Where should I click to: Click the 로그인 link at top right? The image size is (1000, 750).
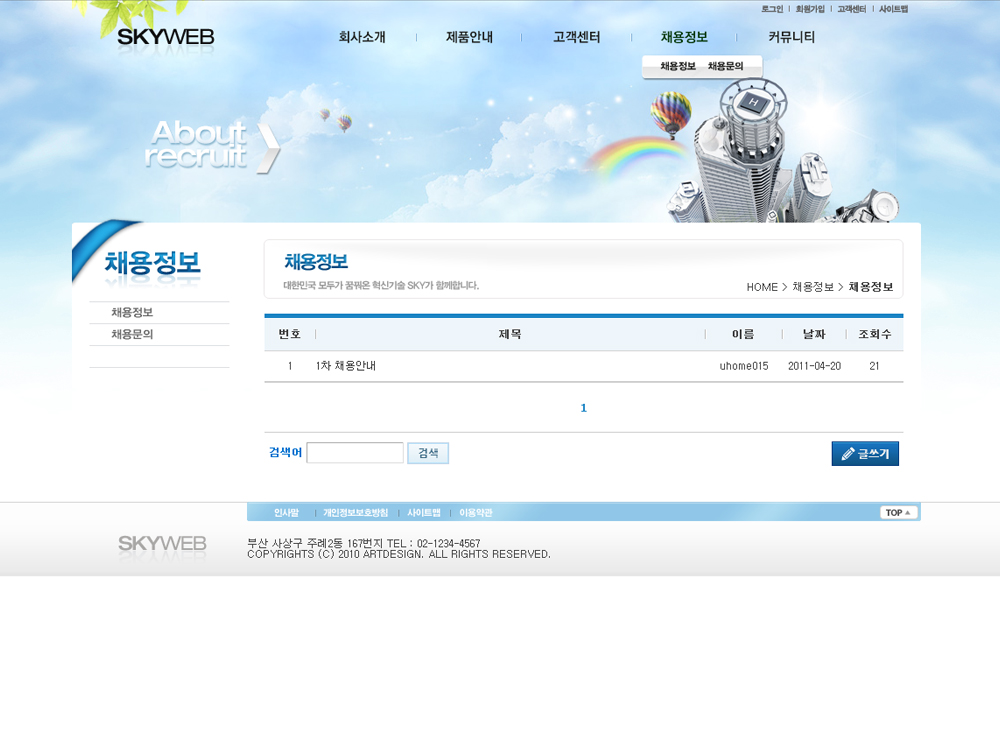pos(771,9)
